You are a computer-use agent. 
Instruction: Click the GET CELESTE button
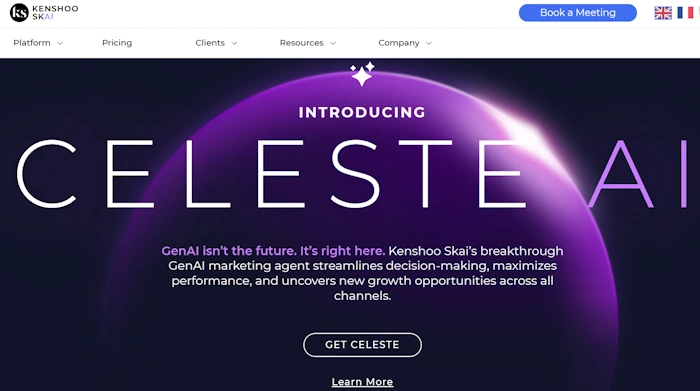click(x=362, y=345)
